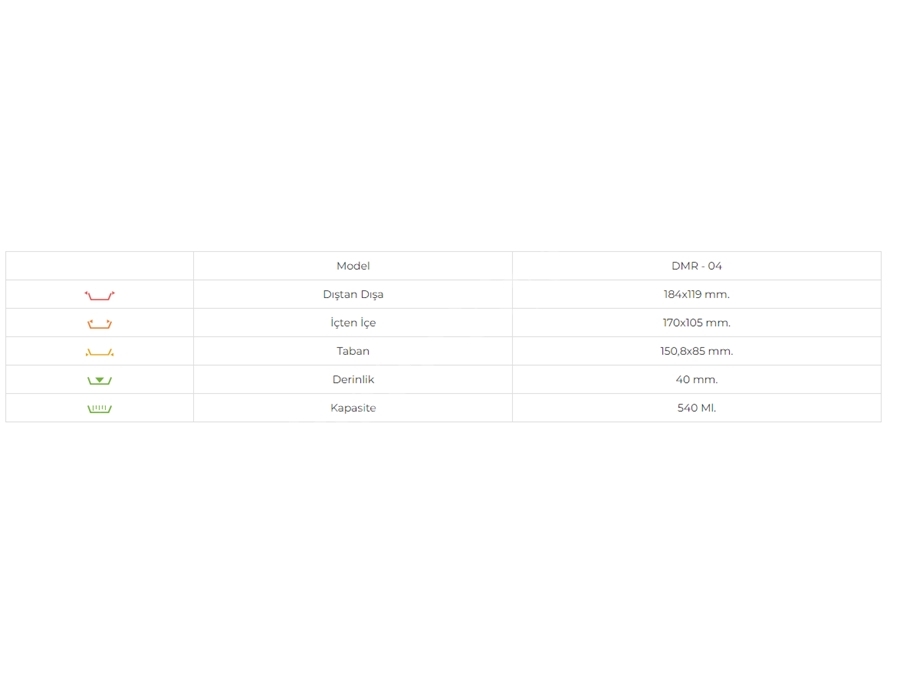Click the 170x105 mm. value

click(696, 323)
